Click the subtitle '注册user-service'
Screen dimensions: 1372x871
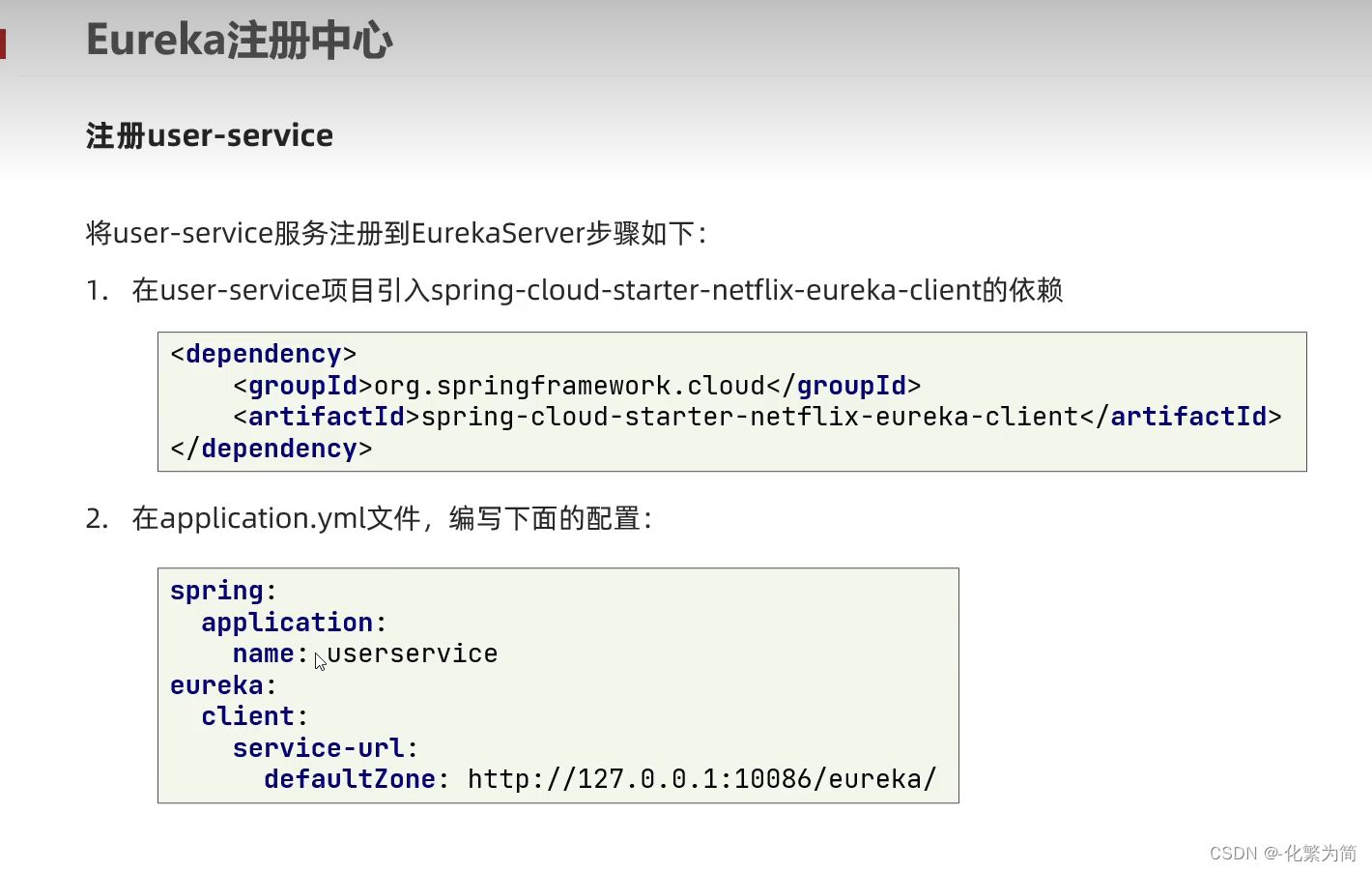[210, 135]
